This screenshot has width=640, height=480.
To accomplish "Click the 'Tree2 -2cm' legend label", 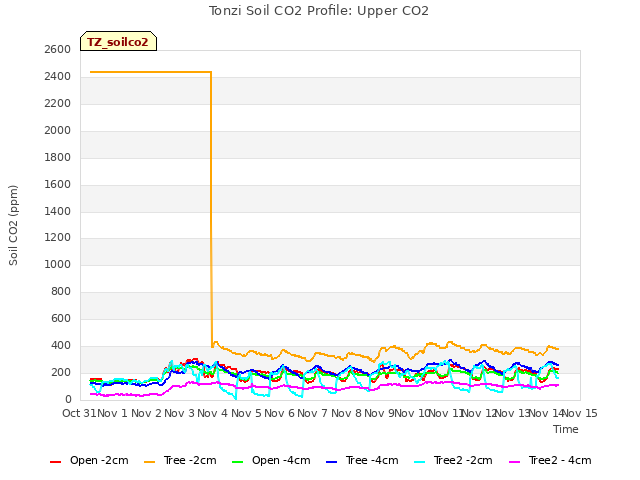I will [463, 460].
